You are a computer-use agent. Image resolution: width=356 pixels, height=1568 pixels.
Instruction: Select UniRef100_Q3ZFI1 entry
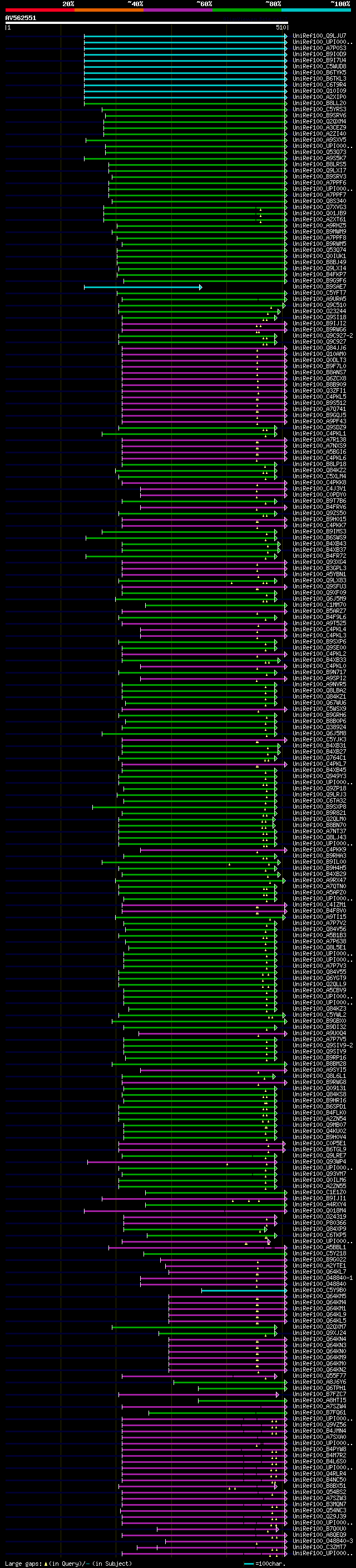pos(319,391)
